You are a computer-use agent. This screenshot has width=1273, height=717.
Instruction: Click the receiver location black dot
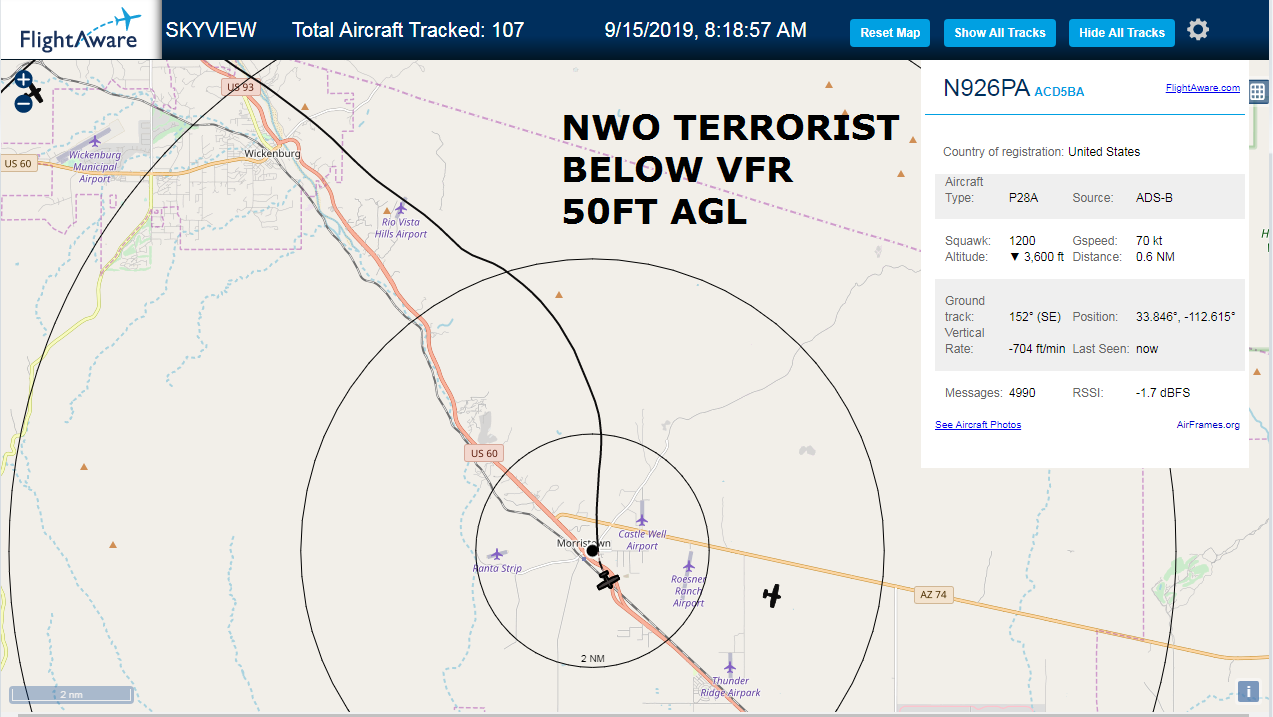[x=592, y=550]
